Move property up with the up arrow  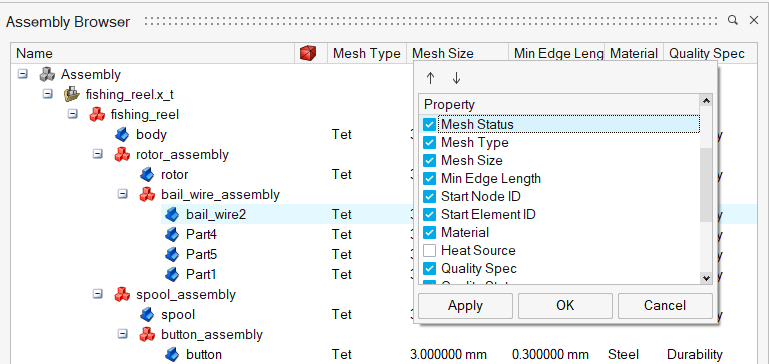pyautogui.click(x=431, y=78)
